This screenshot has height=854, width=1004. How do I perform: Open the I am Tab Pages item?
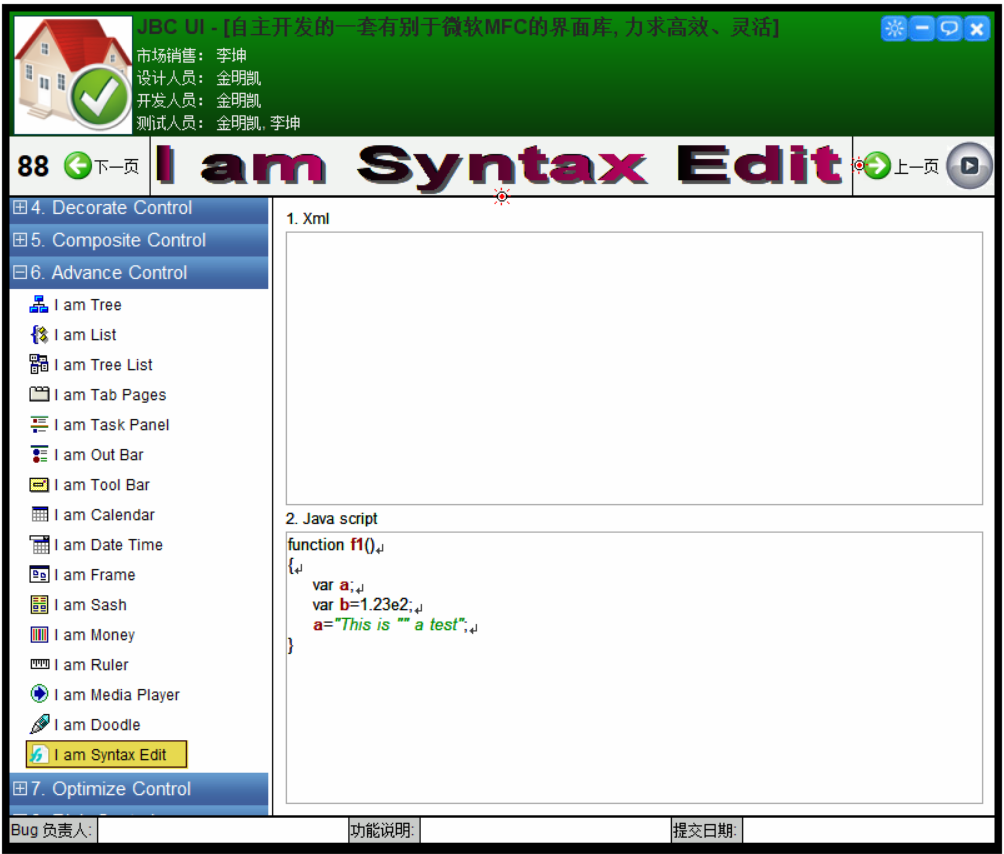click(110, 395)
